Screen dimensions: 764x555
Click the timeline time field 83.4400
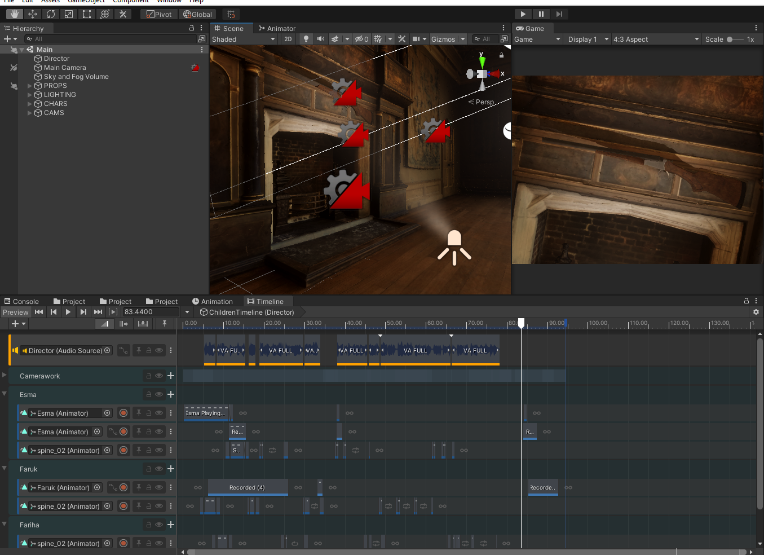[x=151, y=312]
